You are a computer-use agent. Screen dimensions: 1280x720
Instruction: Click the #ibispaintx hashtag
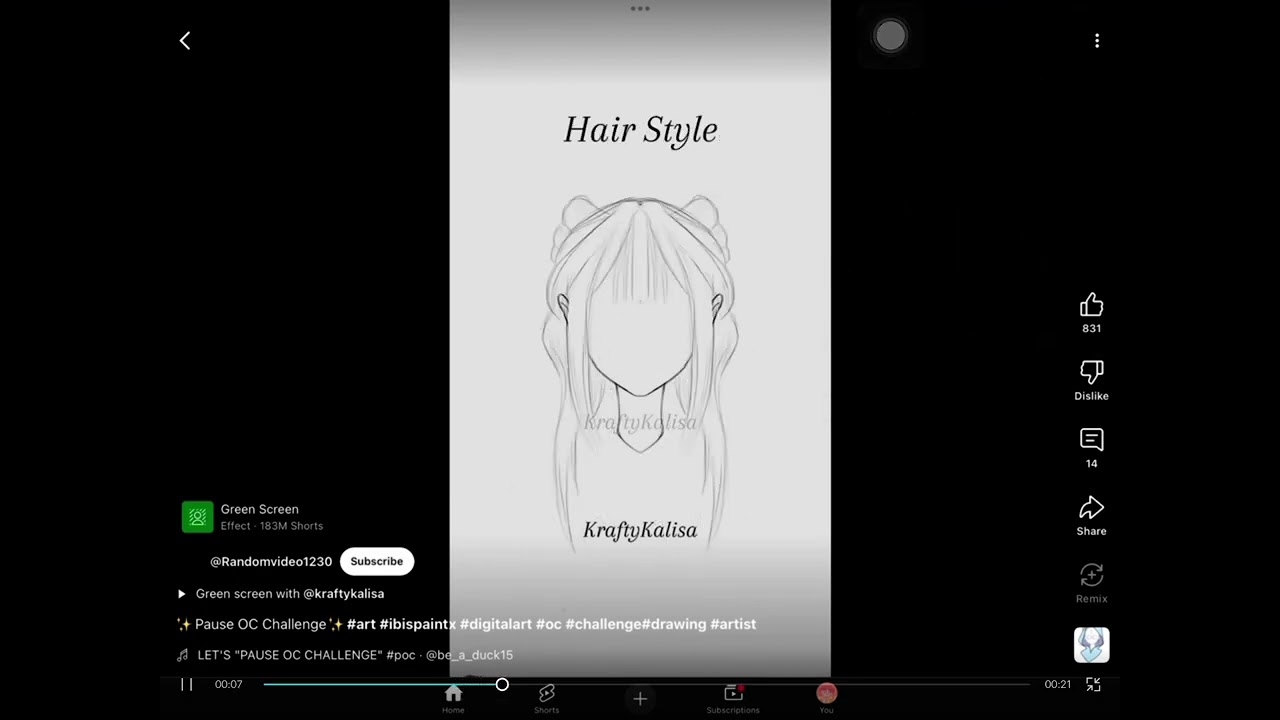418,624
